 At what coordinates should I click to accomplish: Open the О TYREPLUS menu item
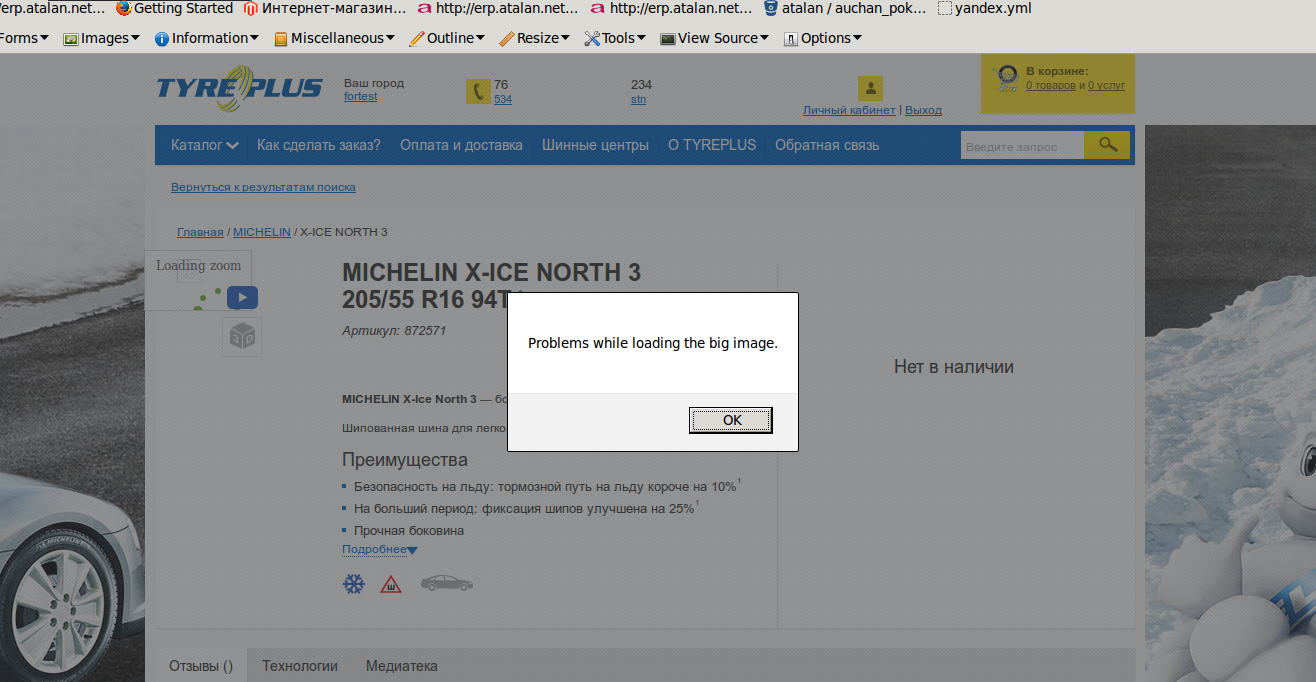pos(712,145)
